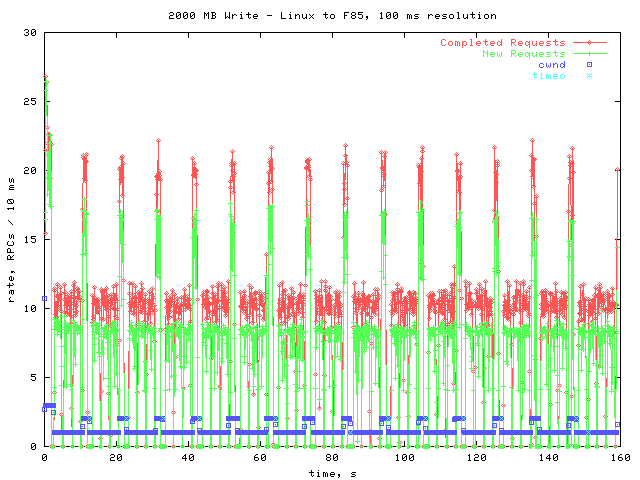This screenshot has width=640, height=480.
Task: Click the y-axis tick label 30
Action: (x=30, y=33)
